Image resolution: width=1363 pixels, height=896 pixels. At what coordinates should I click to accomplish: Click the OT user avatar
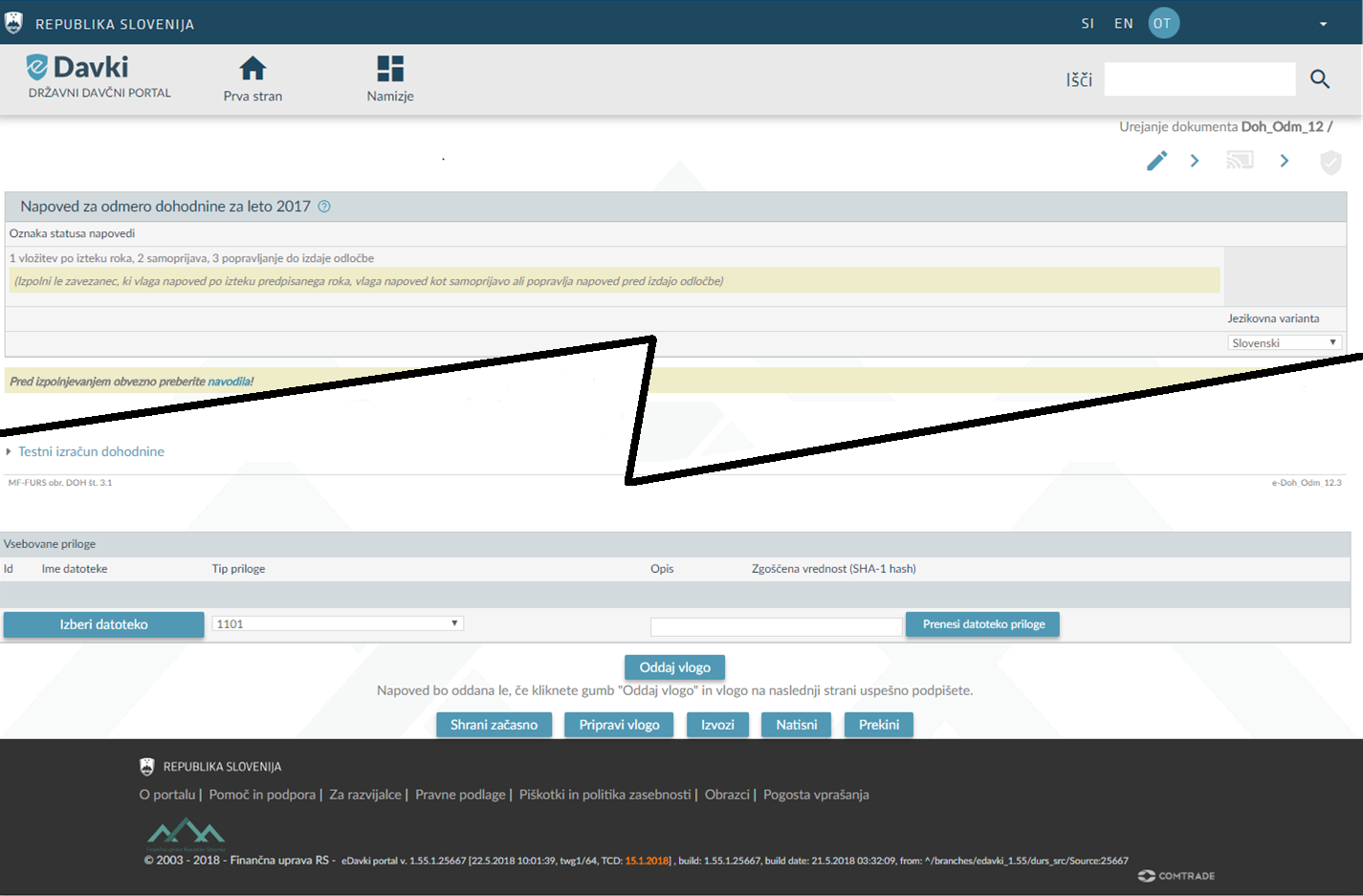[1163, 23]
